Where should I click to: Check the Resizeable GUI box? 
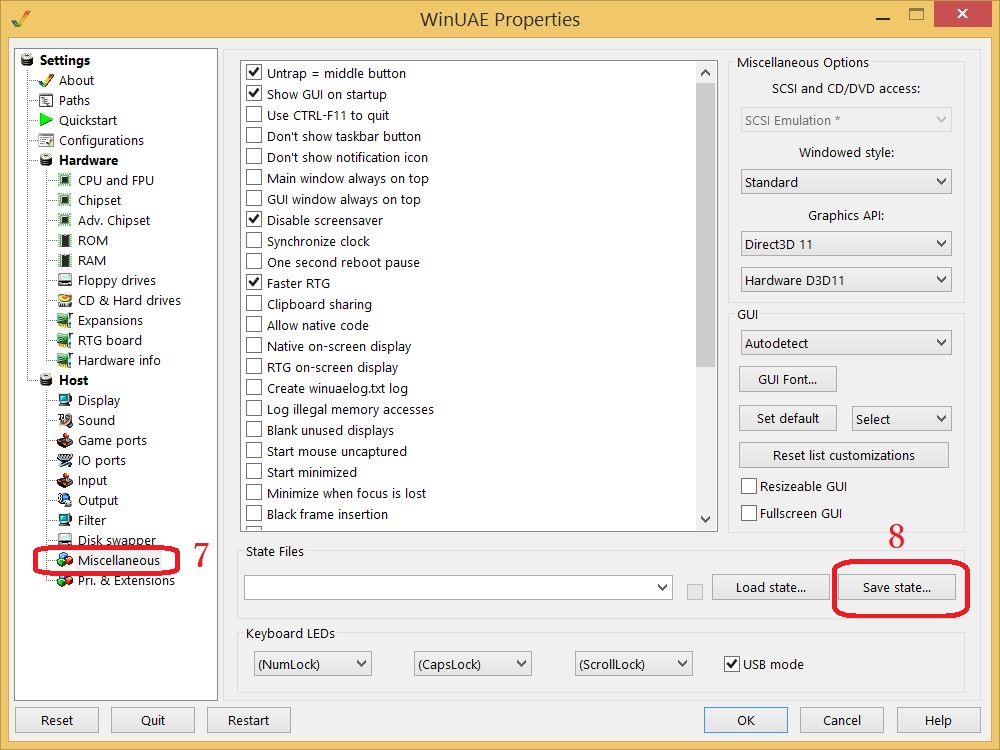749,486
